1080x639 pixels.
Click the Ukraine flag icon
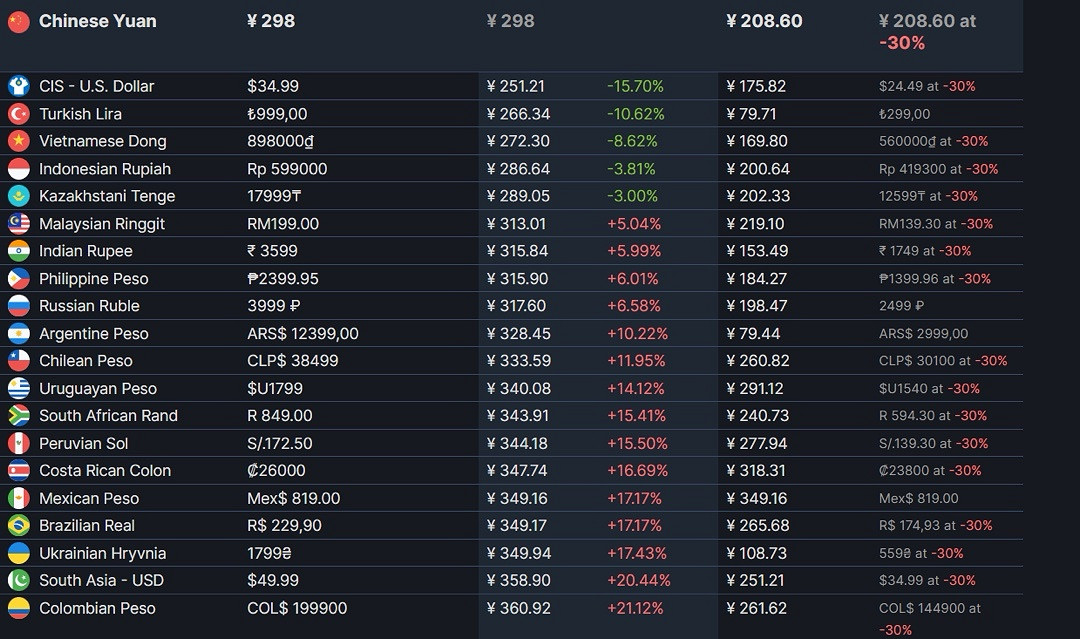pos(18,553)
